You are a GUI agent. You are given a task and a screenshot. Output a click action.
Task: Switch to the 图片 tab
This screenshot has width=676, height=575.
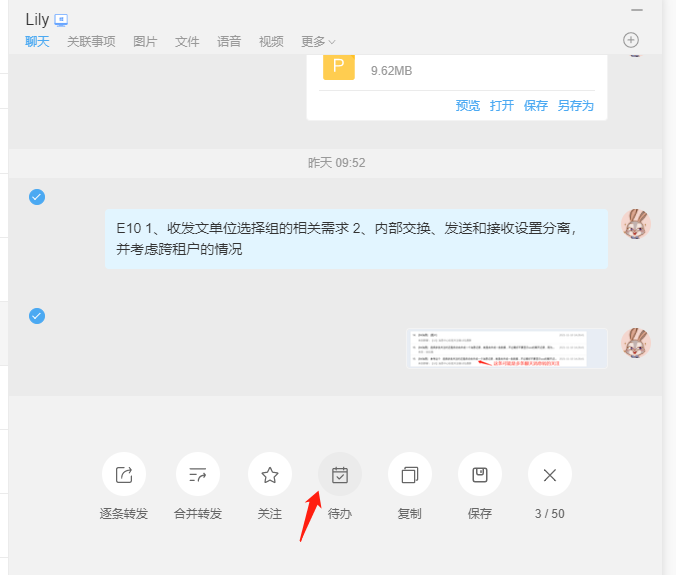click(x=145, y=42)
